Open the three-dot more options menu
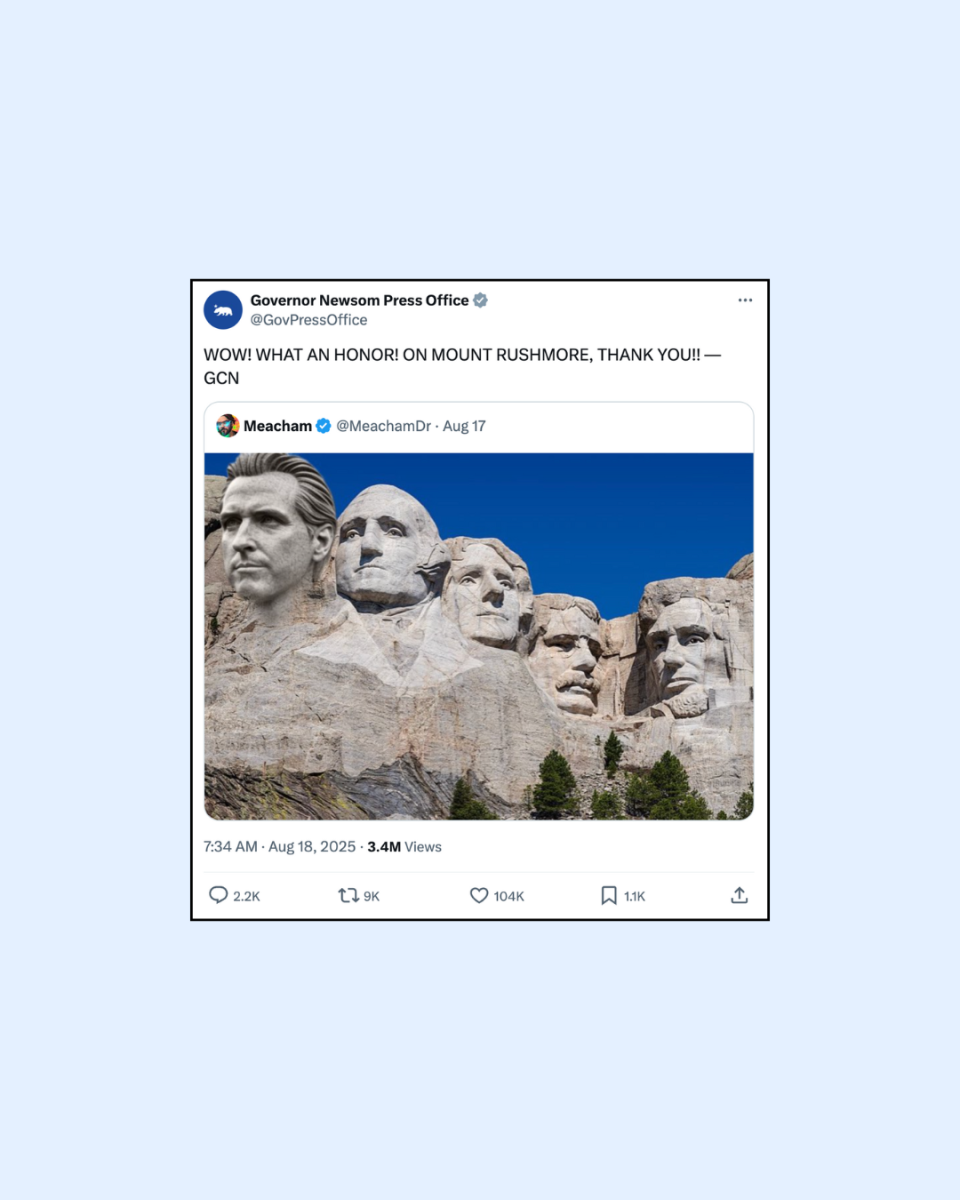This screenshot has width=960, height=1200. pos(745,300)
